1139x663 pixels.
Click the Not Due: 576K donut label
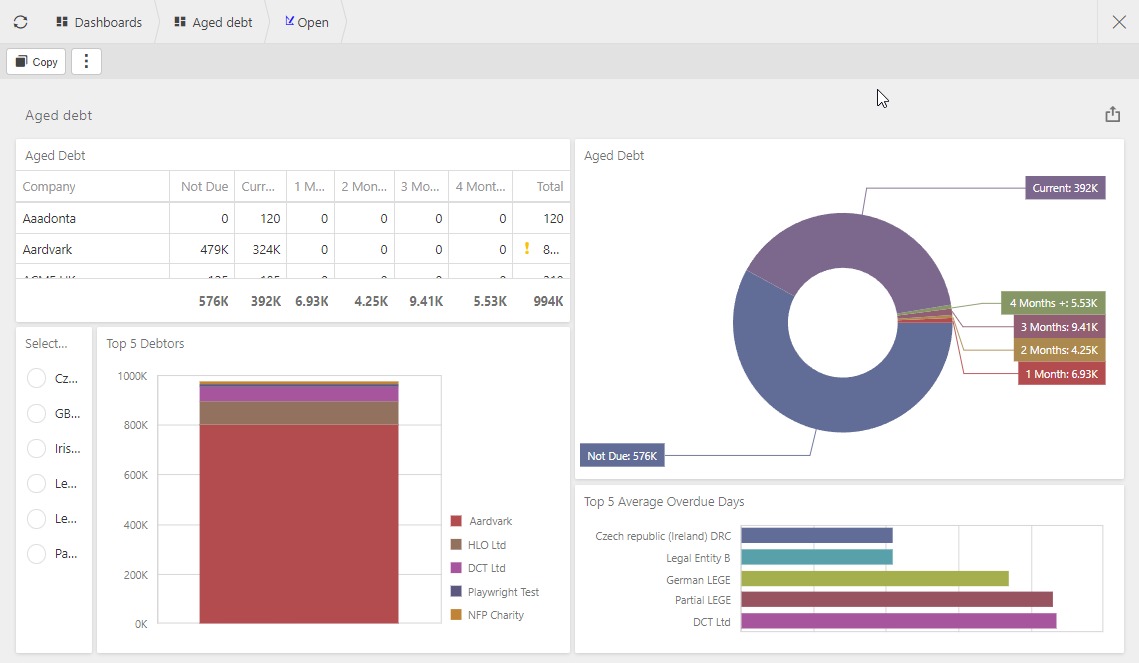click(x=622, y=455)
